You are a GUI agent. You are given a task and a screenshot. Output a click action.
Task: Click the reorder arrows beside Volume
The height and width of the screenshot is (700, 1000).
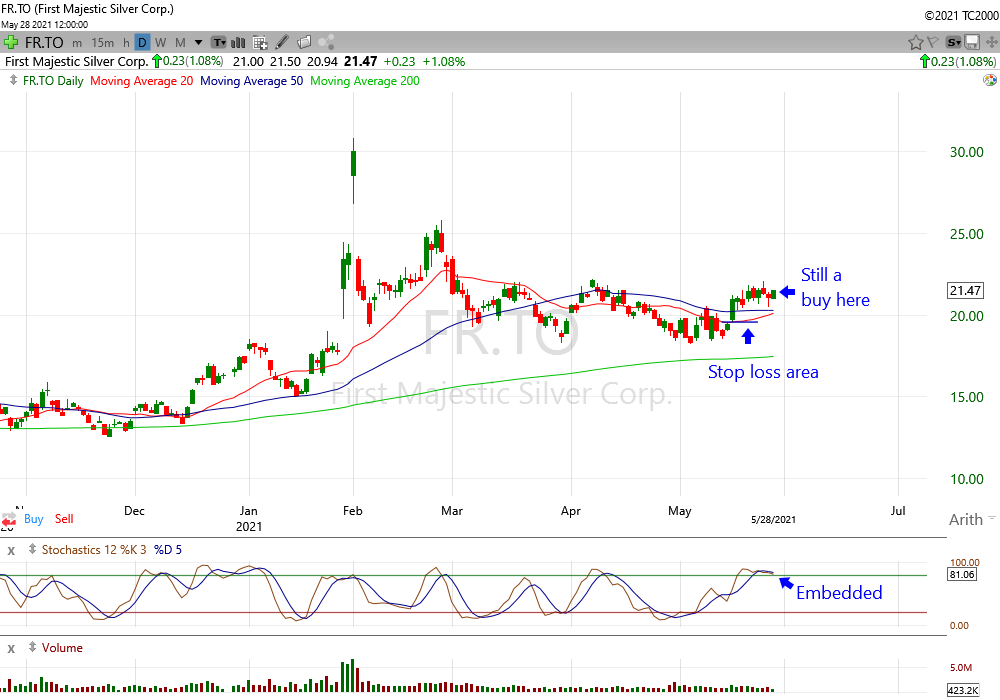[32, 647]
